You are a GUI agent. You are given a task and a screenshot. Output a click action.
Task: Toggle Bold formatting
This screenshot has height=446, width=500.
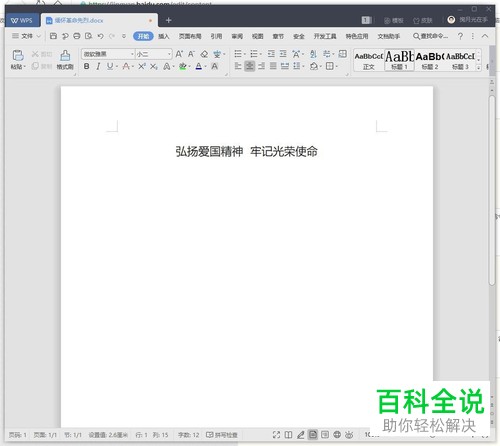click(87, 66)
